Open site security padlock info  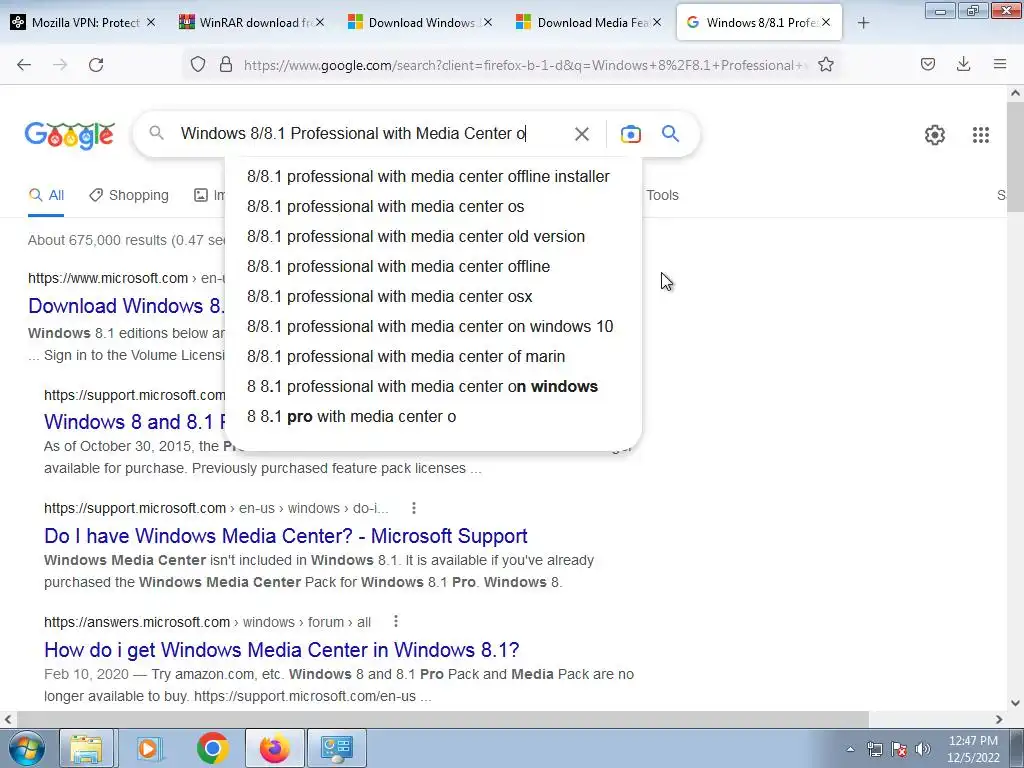pos(226,64)
